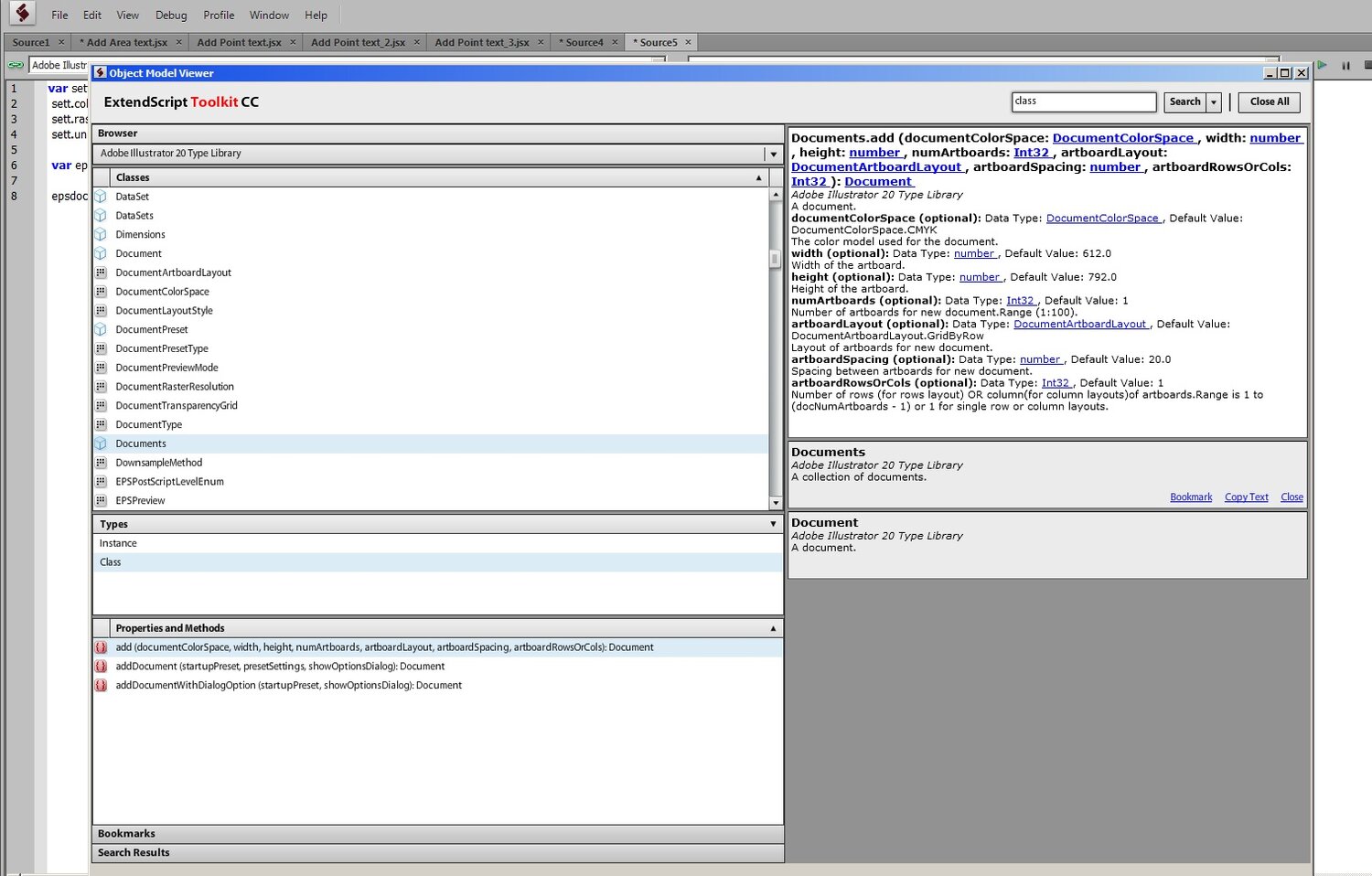Click the DocumentColorSpace enum icon
The image size is (1372, 876).
[x=101, y=292]
